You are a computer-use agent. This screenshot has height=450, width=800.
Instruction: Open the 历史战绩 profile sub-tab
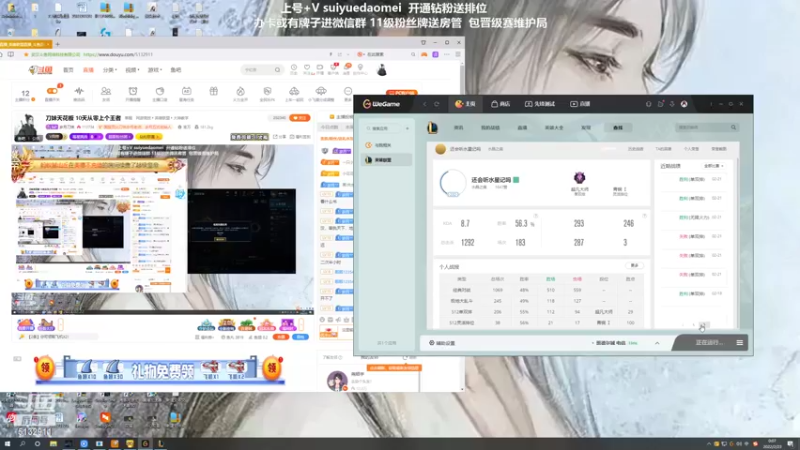635,149
